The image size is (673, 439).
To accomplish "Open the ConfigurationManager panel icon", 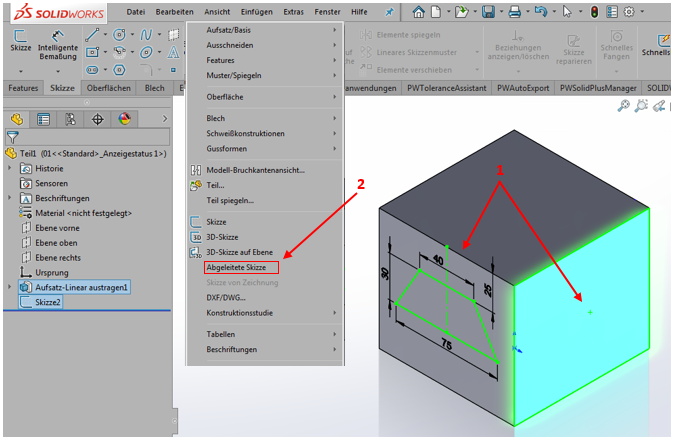I will (70, 118).
